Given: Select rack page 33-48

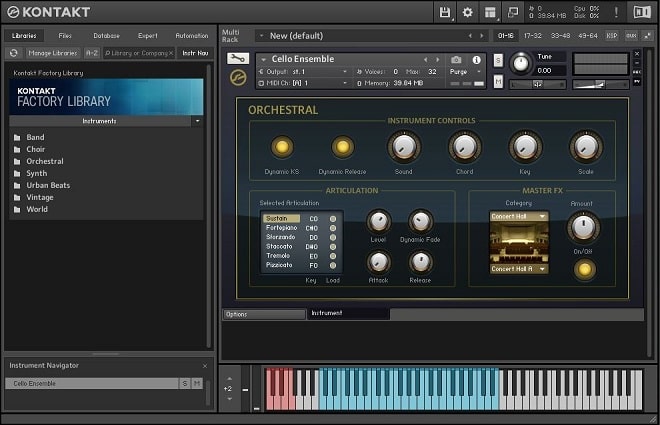Looking at the screenshot, I should (560, 36).
